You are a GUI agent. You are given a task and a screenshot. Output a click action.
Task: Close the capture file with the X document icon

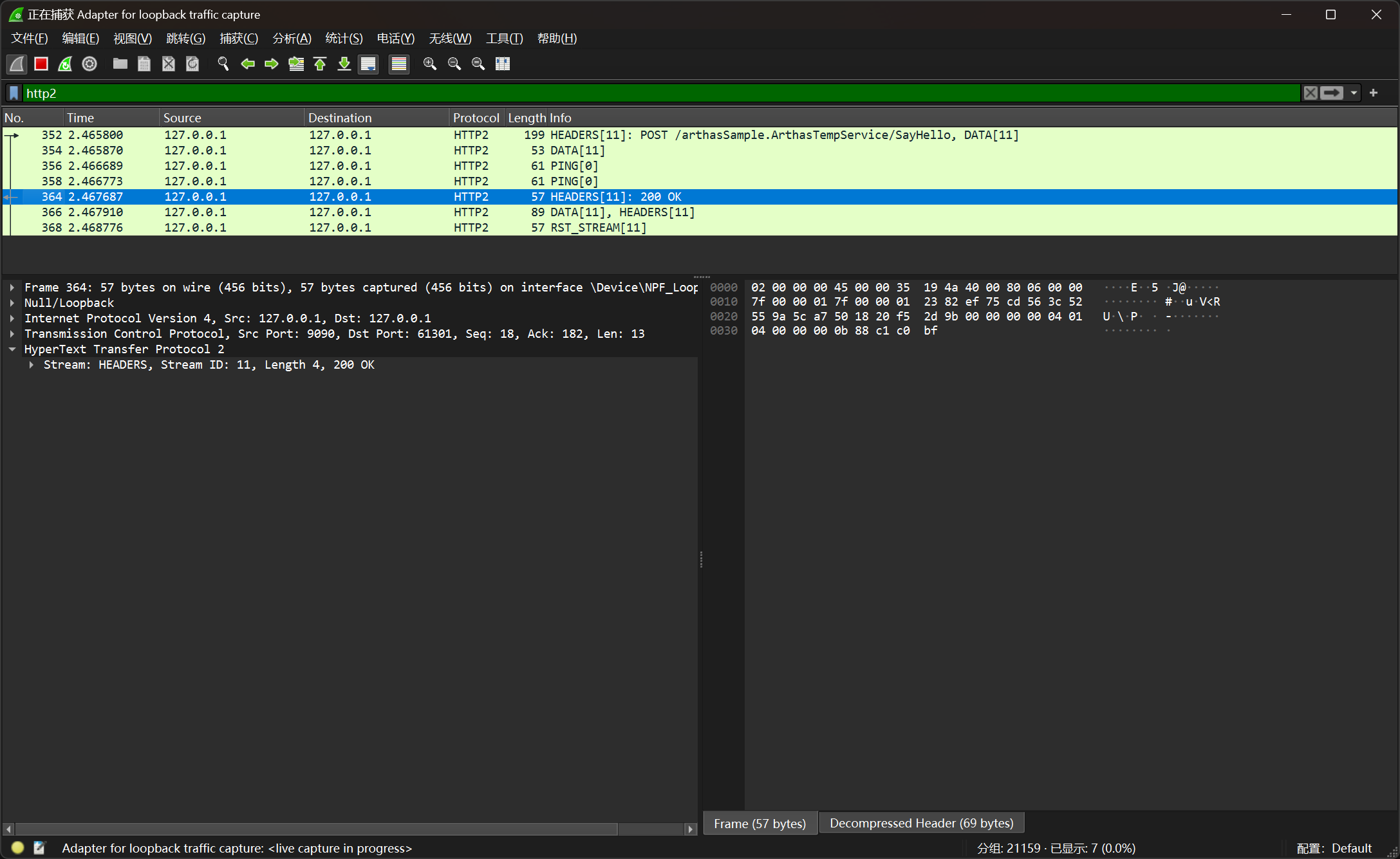tap(168, 64)
